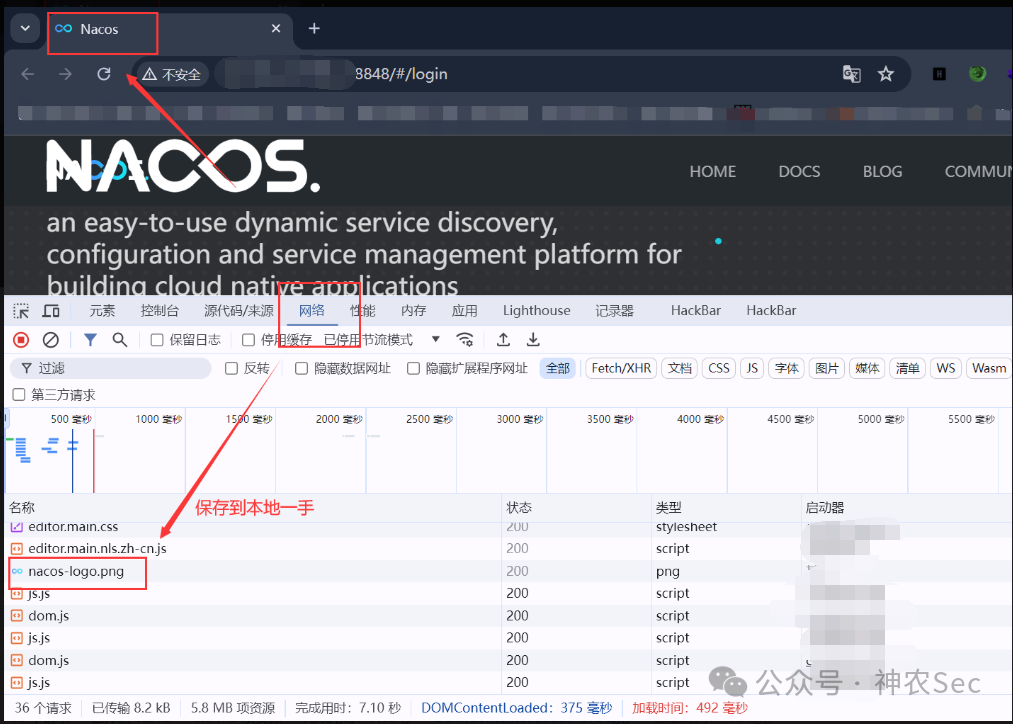Open the HOME navigation link
This screenshot has height=724, width=1013.
(713, 172)
